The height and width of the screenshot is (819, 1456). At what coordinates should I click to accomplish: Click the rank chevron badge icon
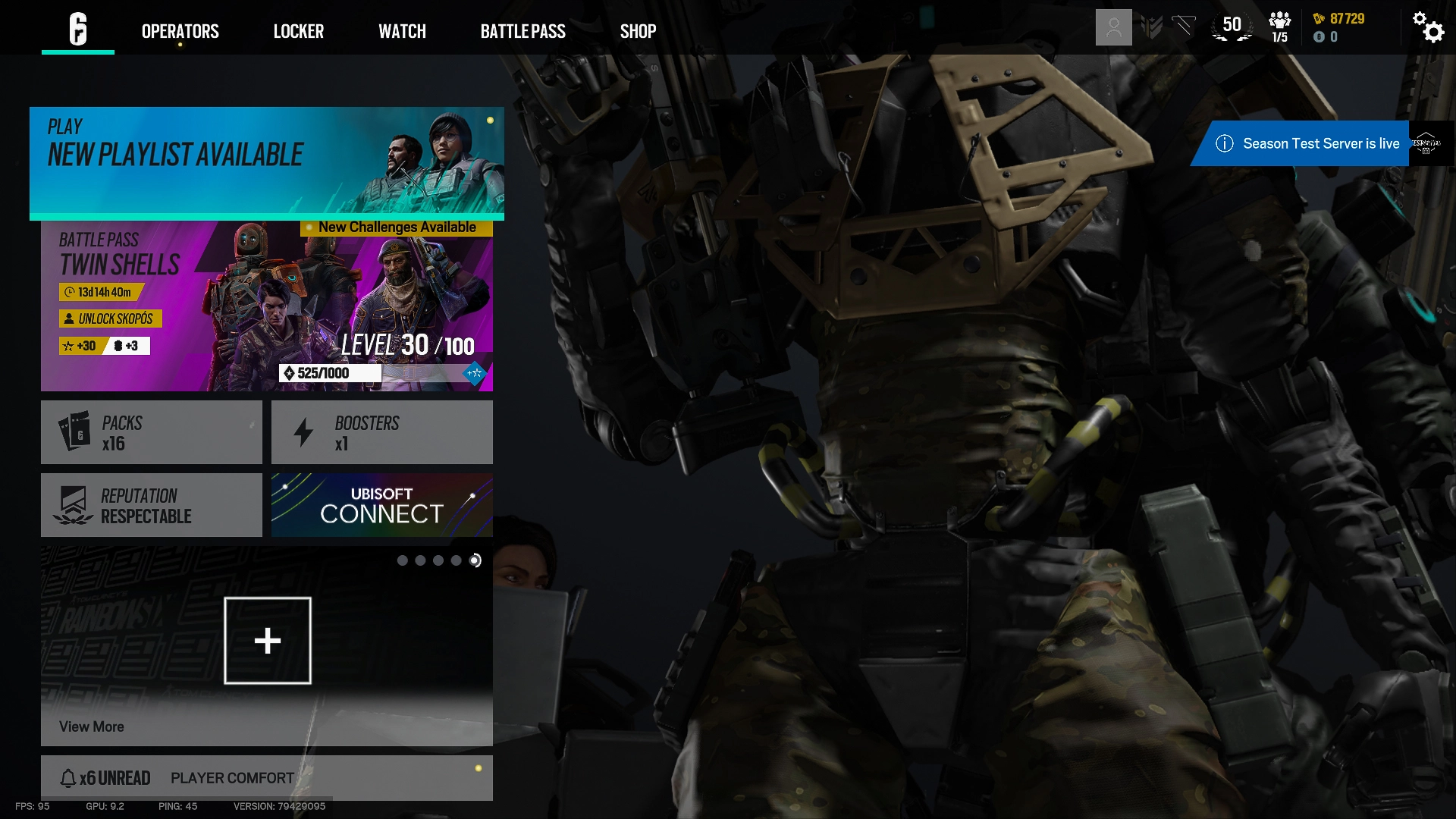pyautogui.click(x=1151, y=27)
